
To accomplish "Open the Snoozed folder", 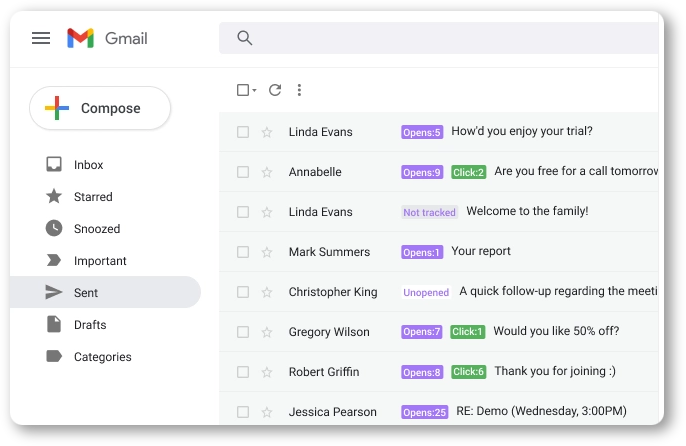I will 105,228.
